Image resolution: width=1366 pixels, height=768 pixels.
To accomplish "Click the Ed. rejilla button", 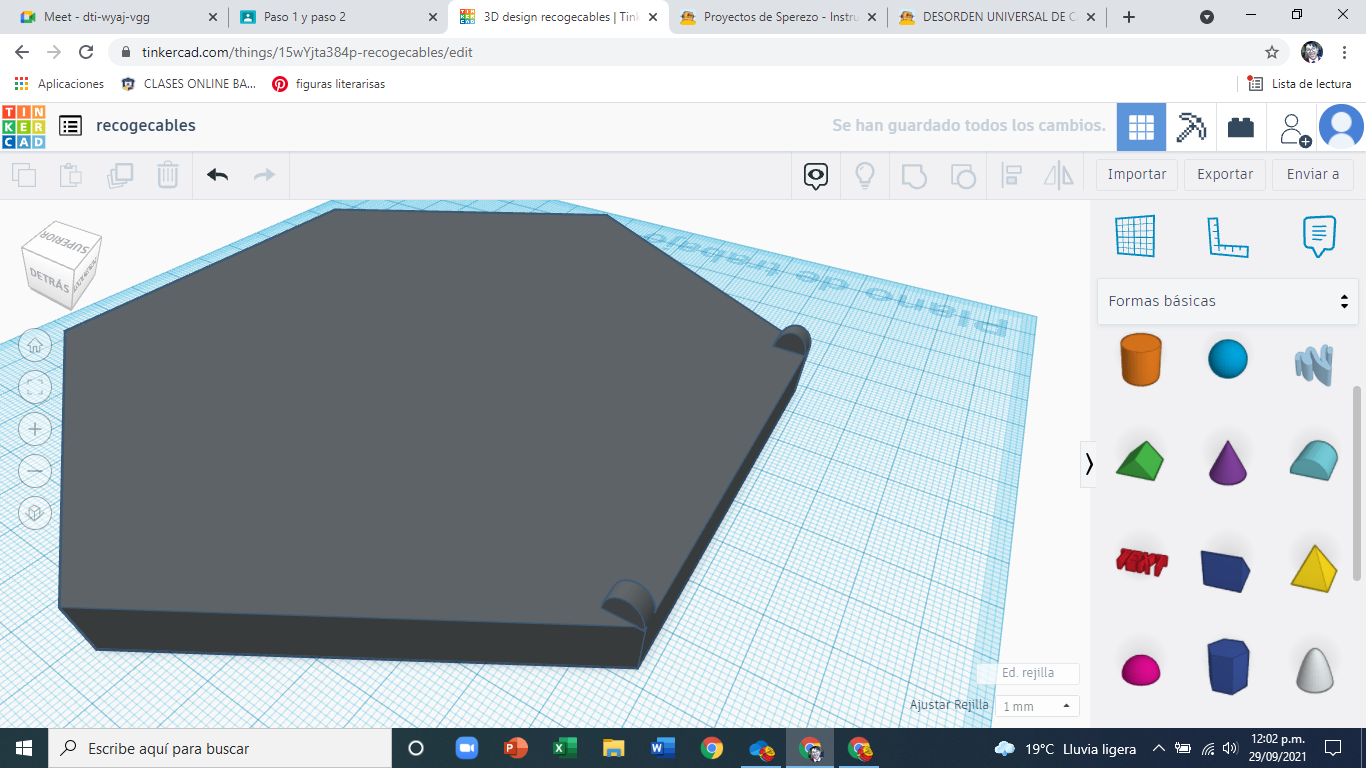I will click(x=1028, y=673).
